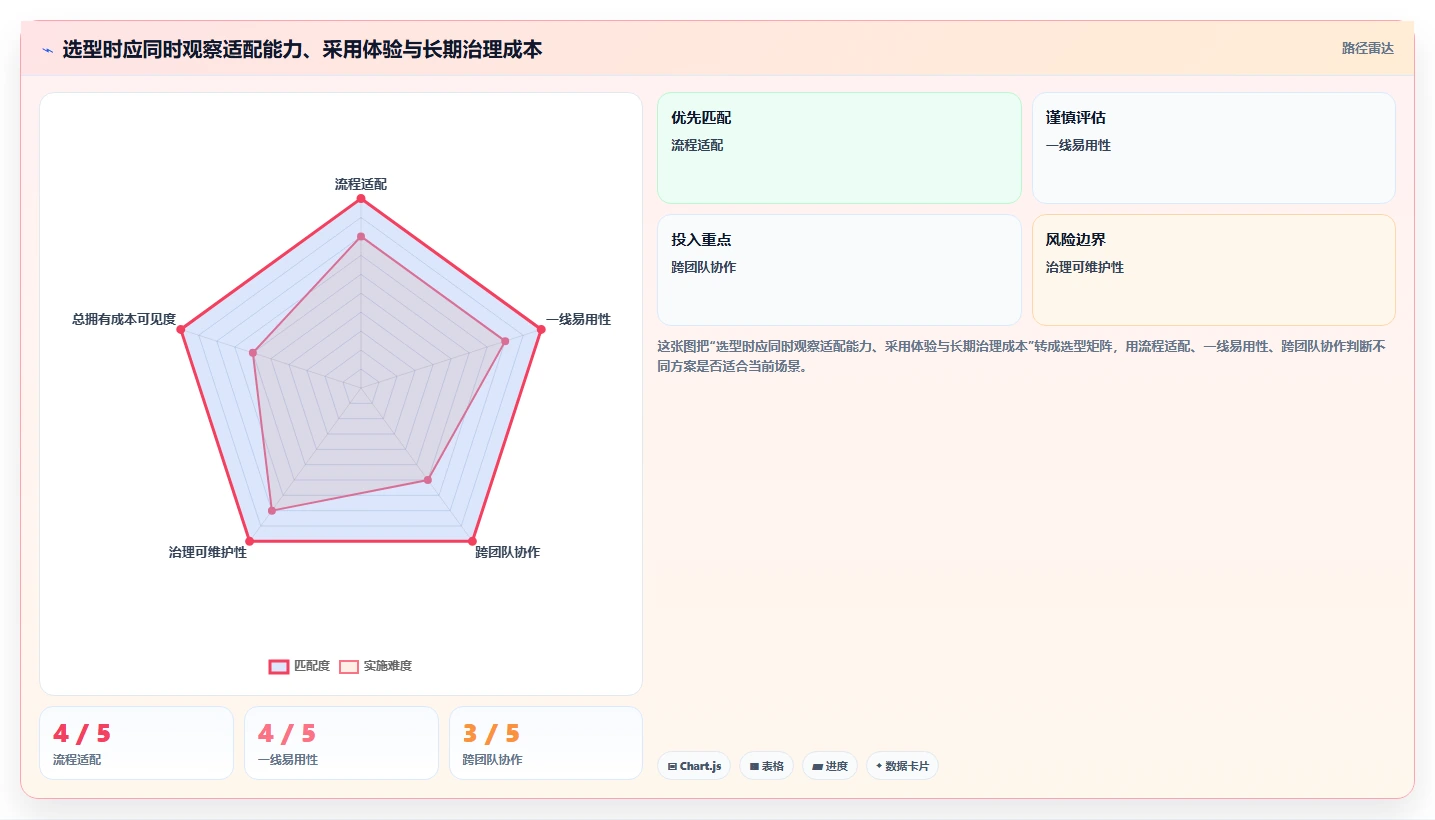The height and width of the screenshot is (820, 1435).
Task: Click the chart icon in Chart.js chip
Action: point(673,767)
